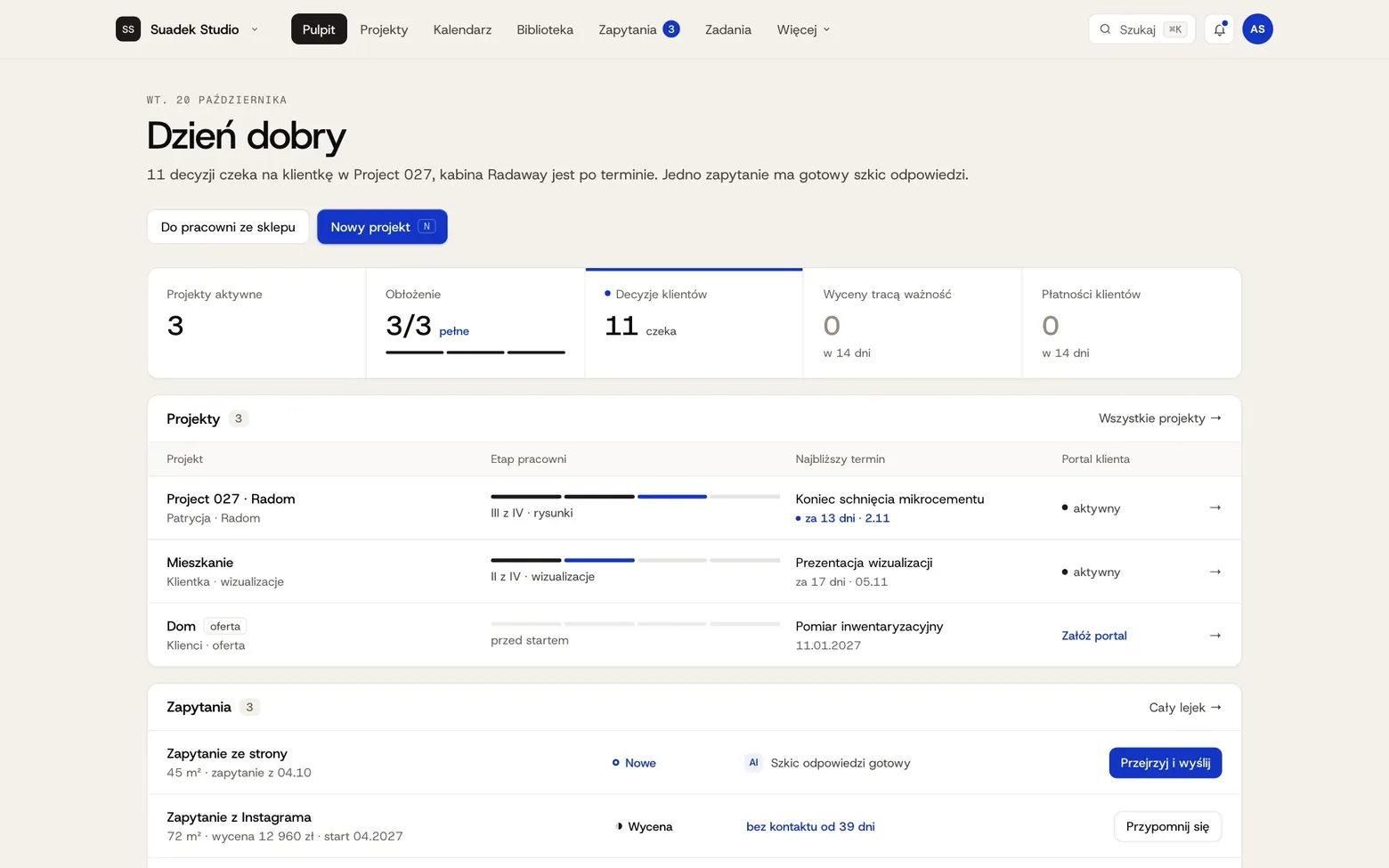Click Prezentacja wizualizacji deadline
This screenshot has width=1389, height=868.
tap(864, 563)
